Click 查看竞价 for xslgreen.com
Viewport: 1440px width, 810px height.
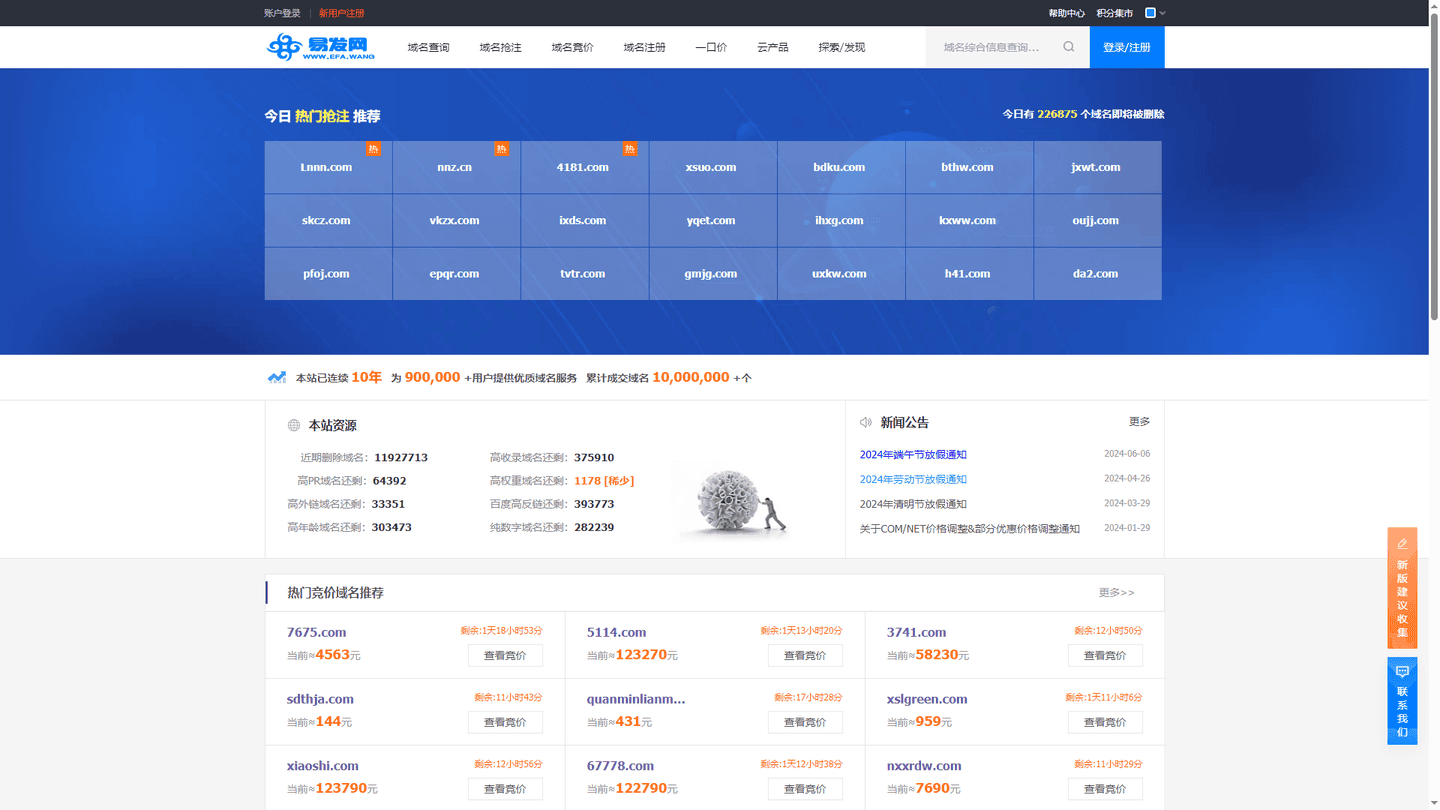[x=1105, y=722]
